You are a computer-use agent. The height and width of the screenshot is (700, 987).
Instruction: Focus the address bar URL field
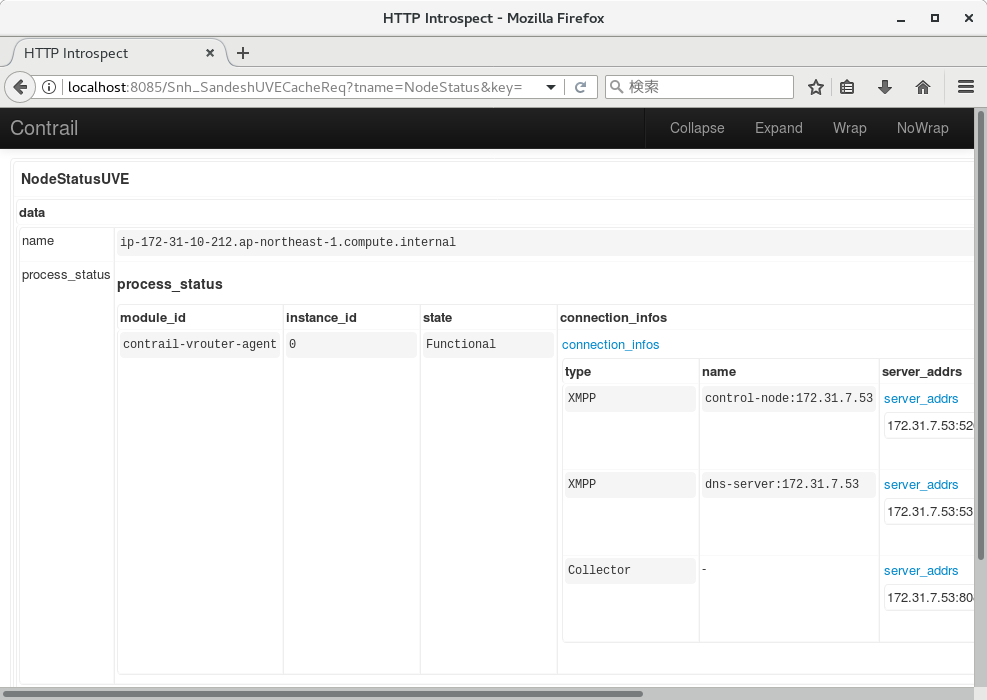(x=295, y=87)
